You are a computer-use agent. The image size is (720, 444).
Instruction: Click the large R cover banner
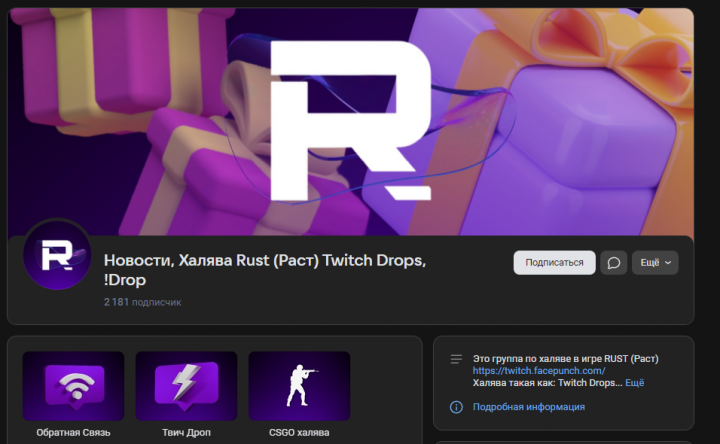(x=351, y=122)
